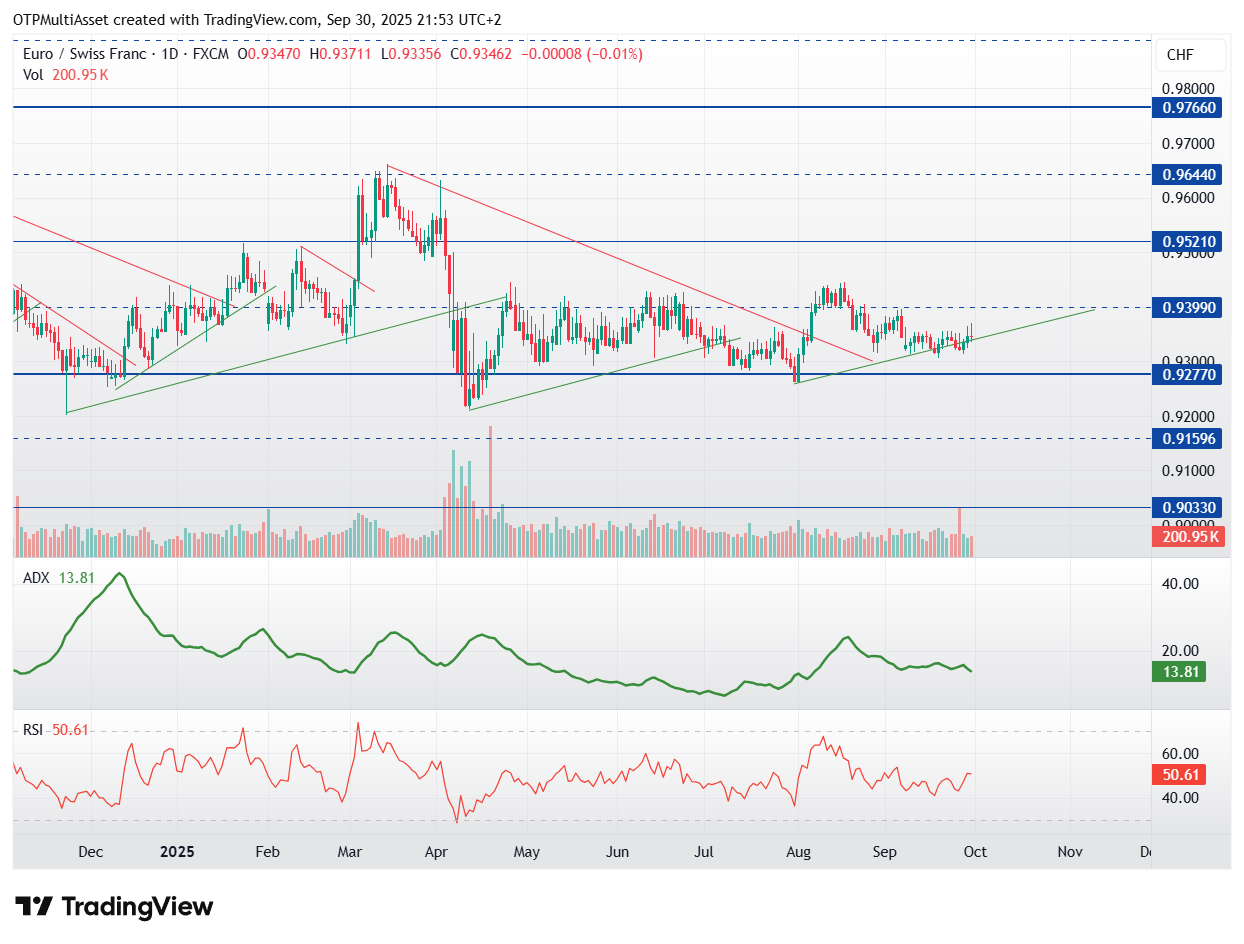Toggle the Vol overlay label
The image size is (1244, 944).
pos(33,74)
